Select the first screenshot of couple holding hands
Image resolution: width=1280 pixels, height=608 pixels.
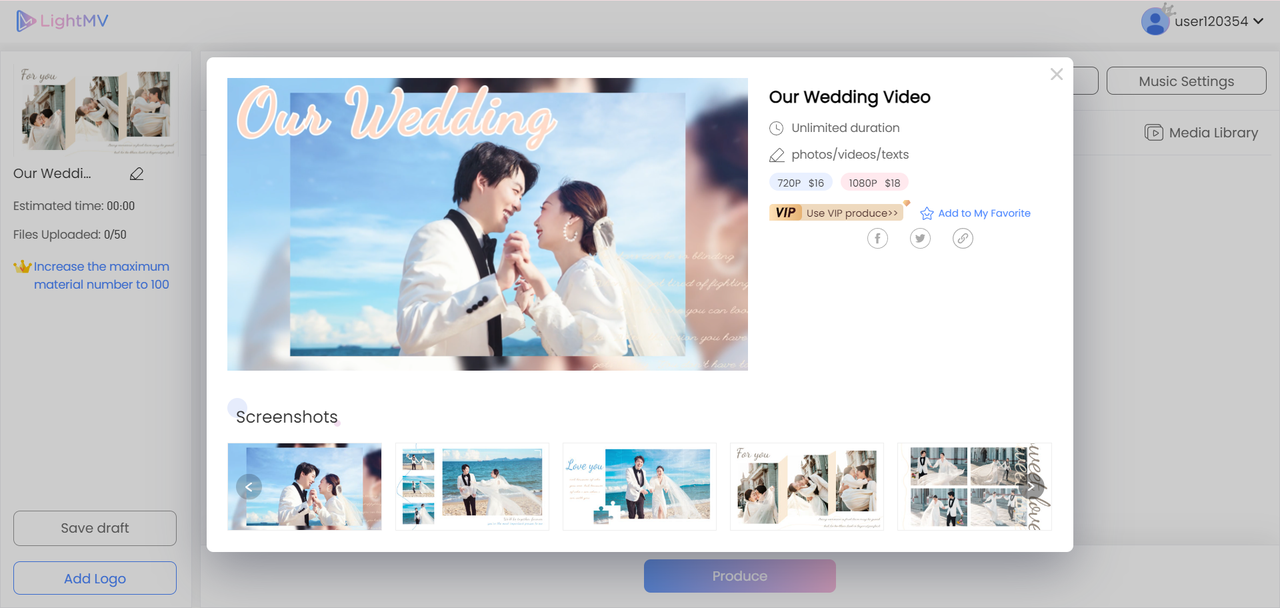(x=304, y=486)
